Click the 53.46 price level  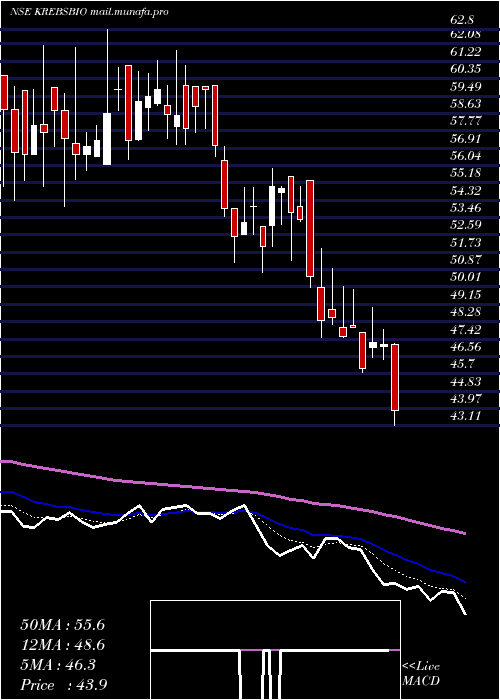click(466, 208)
